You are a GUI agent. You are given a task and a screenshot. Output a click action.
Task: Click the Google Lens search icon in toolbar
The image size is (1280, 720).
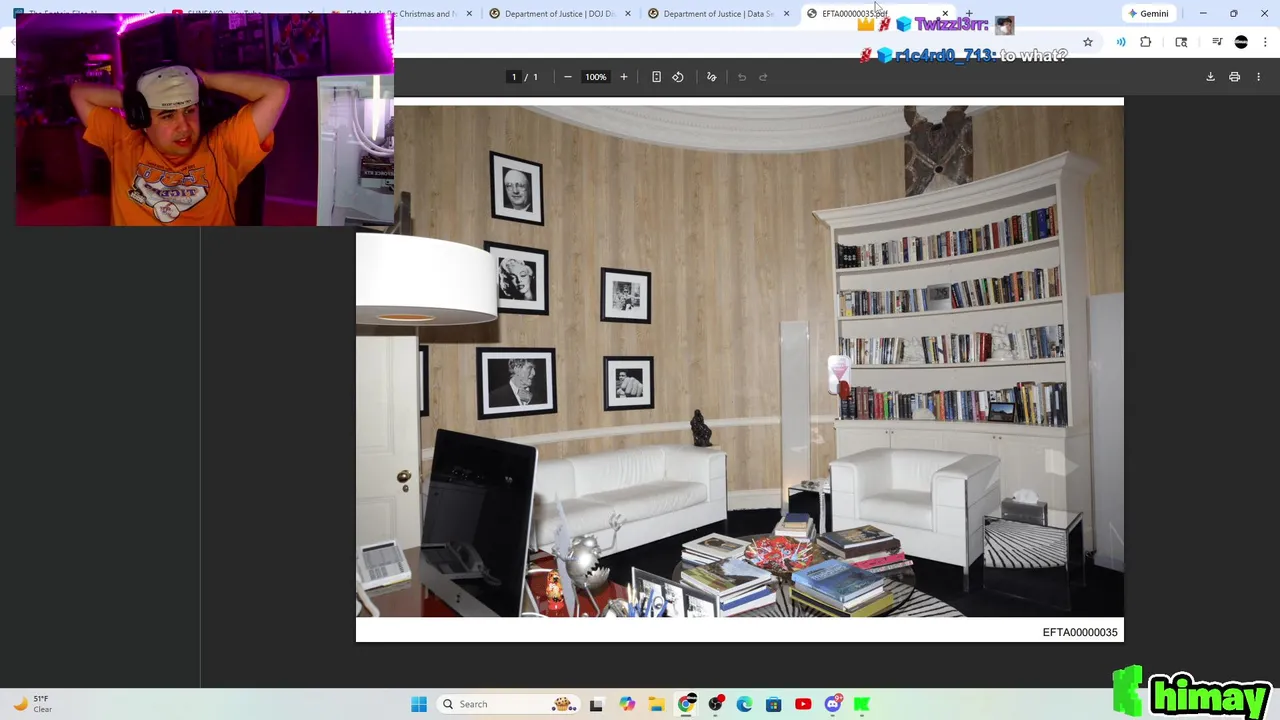click(x=1181, y=42)
